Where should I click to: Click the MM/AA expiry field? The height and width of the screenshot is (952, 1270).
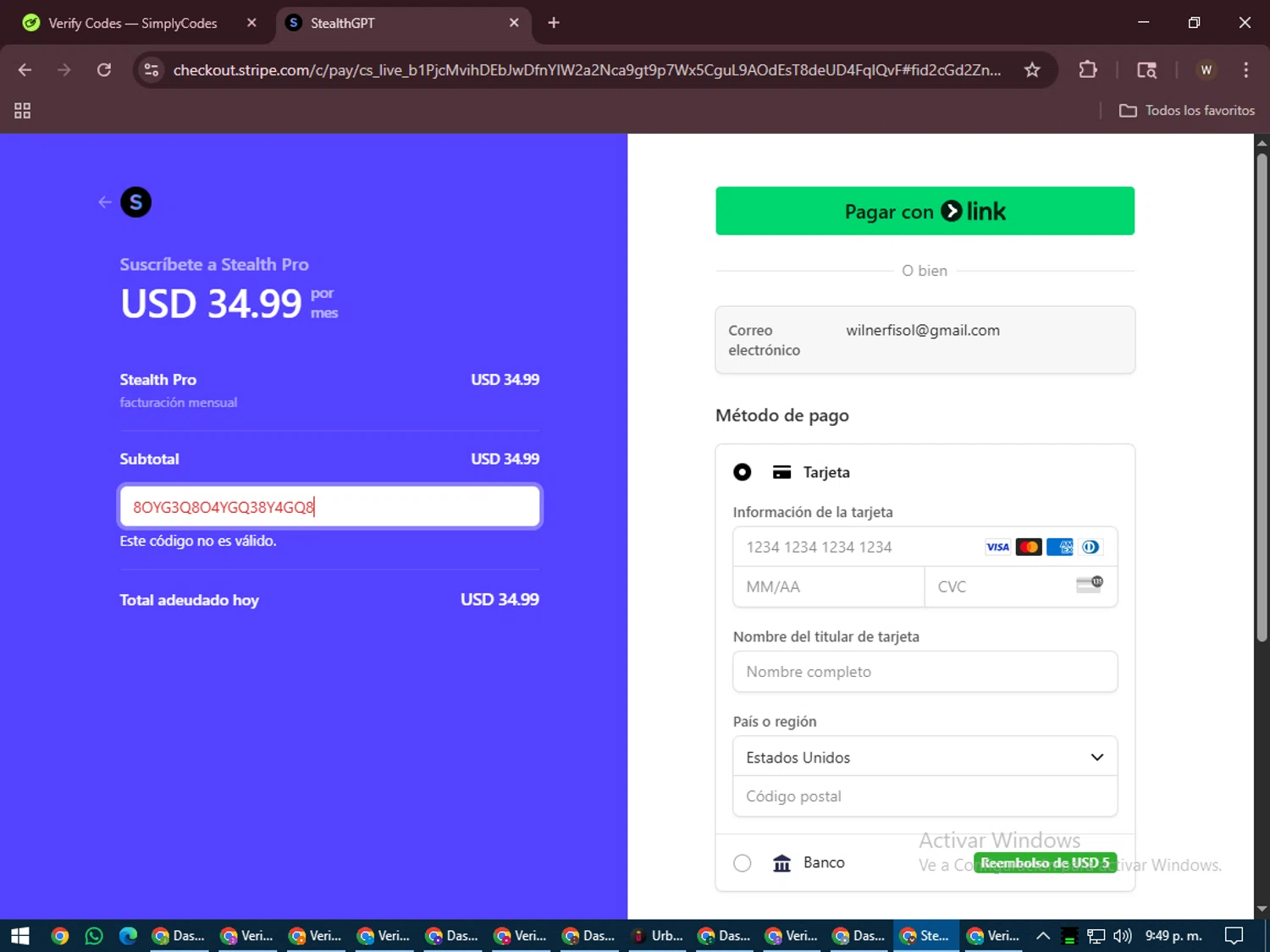tap(828, 586)
